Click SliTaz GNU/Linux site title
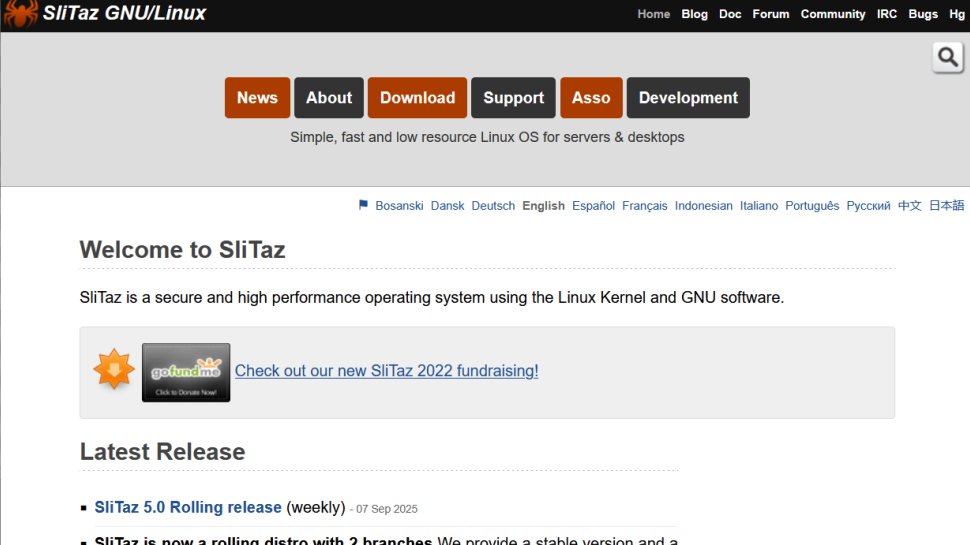Screen dimensions: 970x545 tap(124, 13)
